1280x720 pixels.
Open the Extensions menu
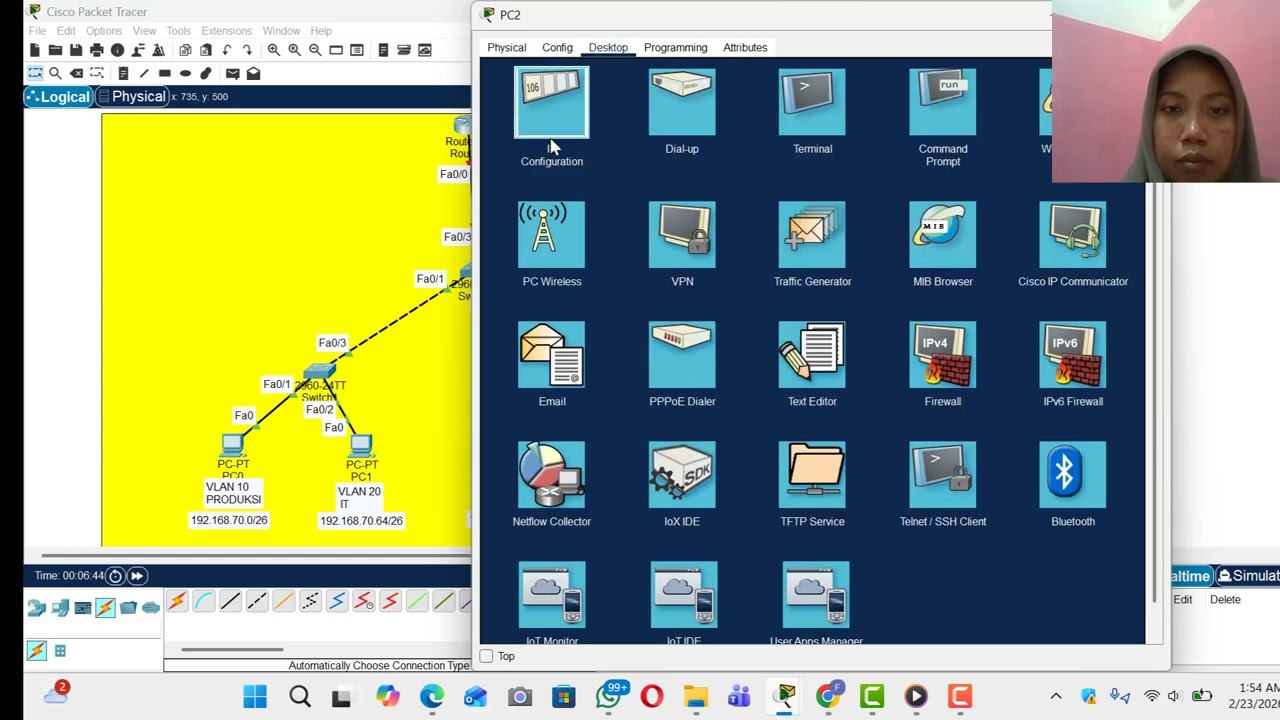coord(226,31)
